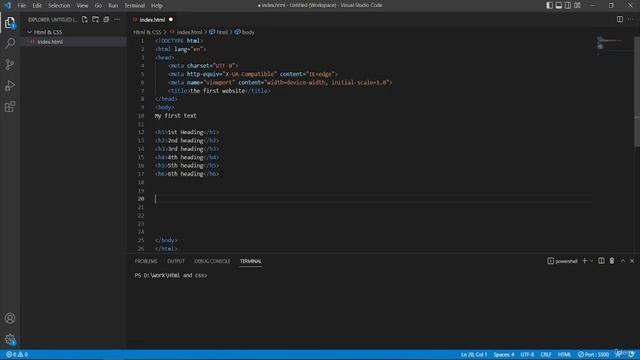Open the Manage gear icon
Image resolution: width=640 pixels, height=360 pixels.
coord(10,339)
